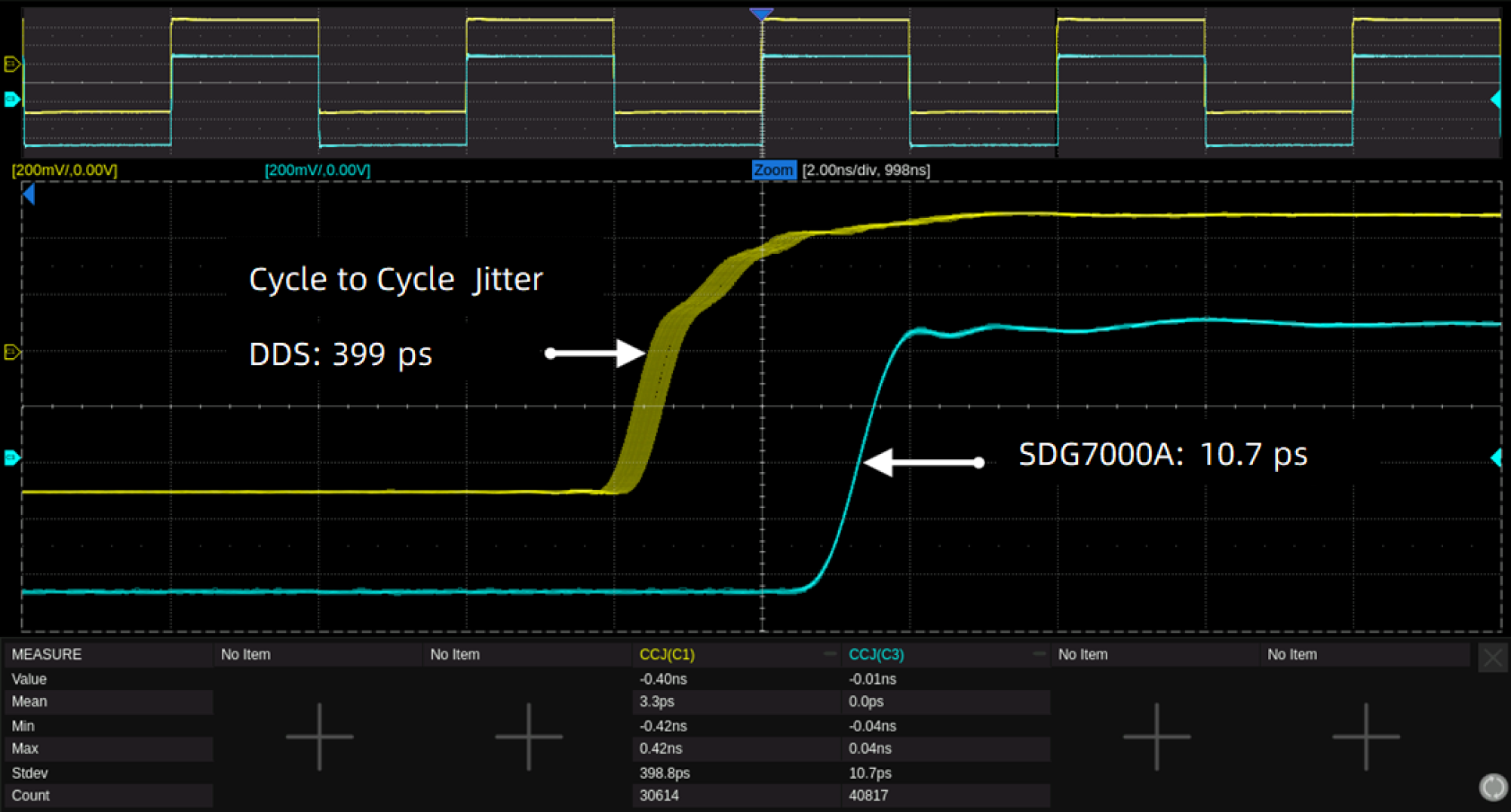The height and width of the screenshot is (812, 1511).
Task: Select the blue trigger position marker at top
Action: [761, 14]
